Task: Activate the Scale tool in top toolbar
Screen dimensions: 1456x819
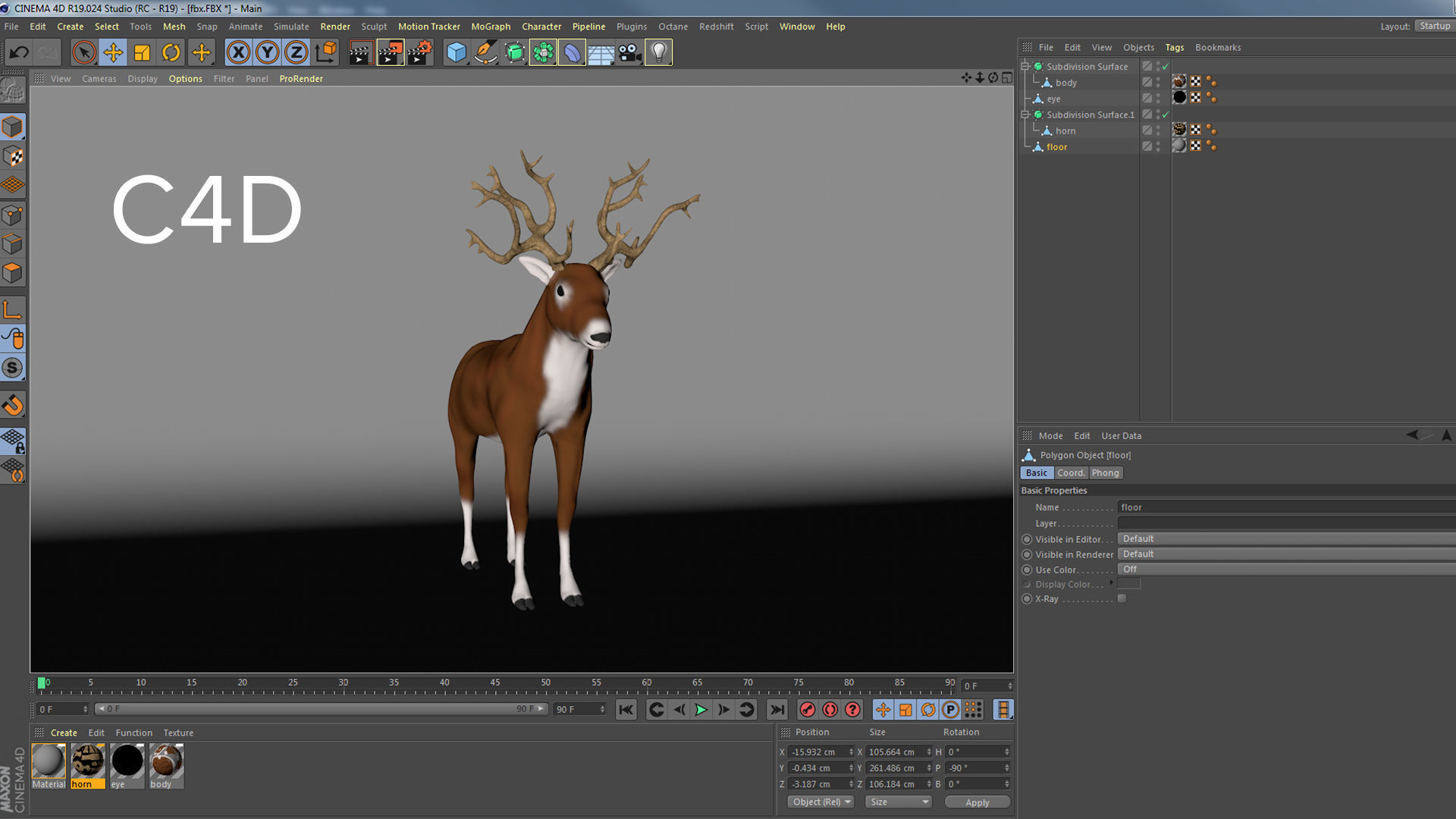Action: pos(142,52)
